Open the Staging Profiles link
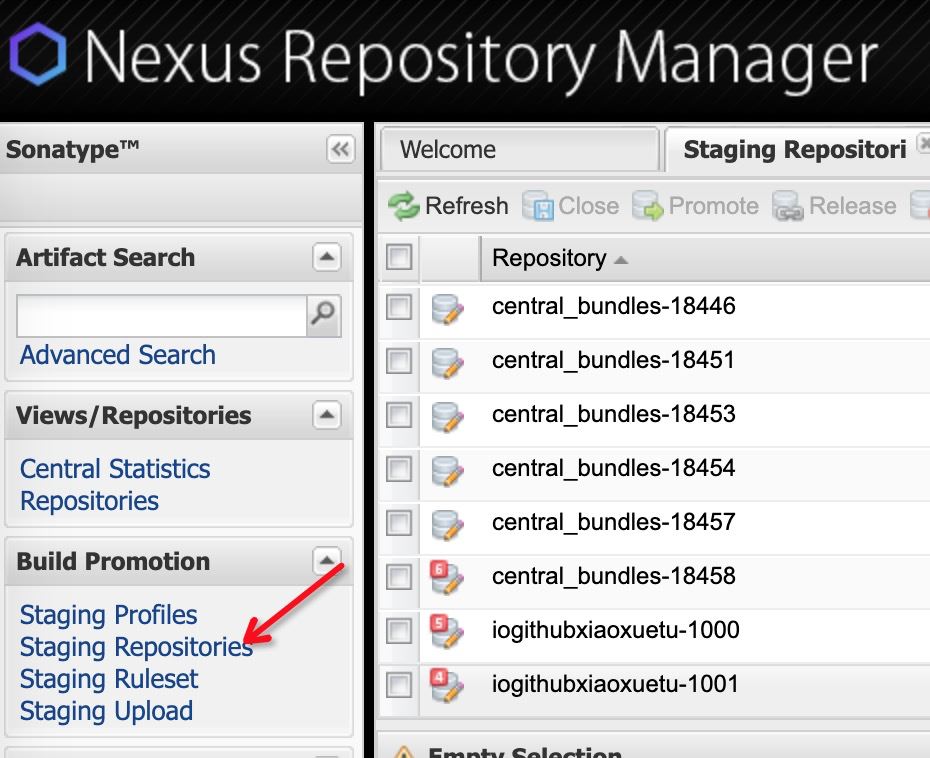Viewport: 930px width, 758px height. point(109,614)
